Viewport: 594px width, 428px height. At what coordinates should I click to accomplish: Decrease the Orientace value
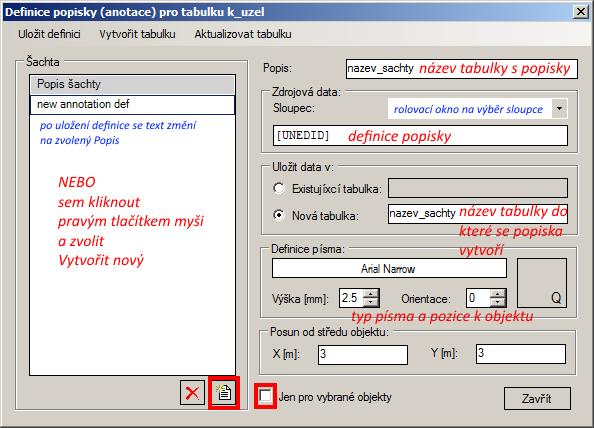498,302
